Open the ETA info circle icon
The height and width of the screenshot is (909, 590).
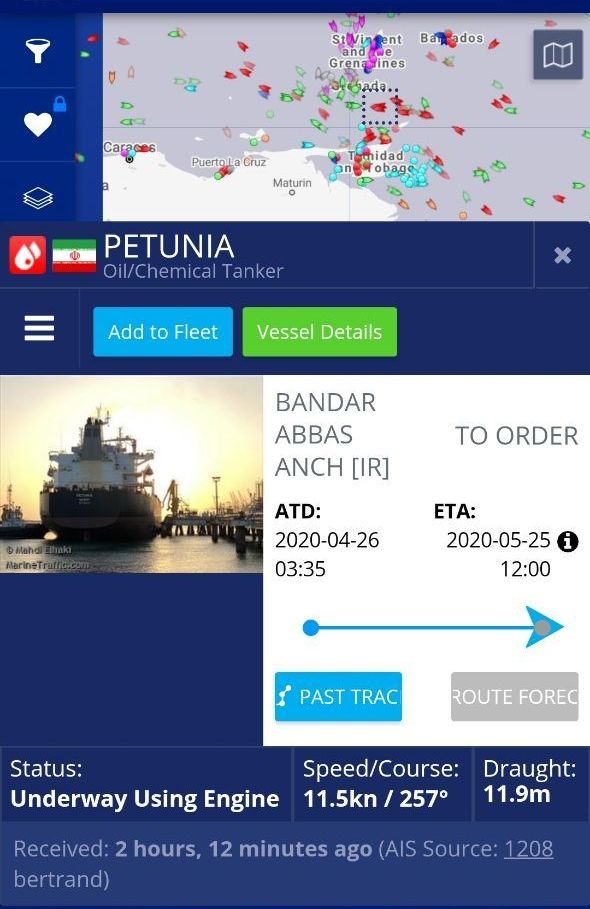(x=567, y=541)
